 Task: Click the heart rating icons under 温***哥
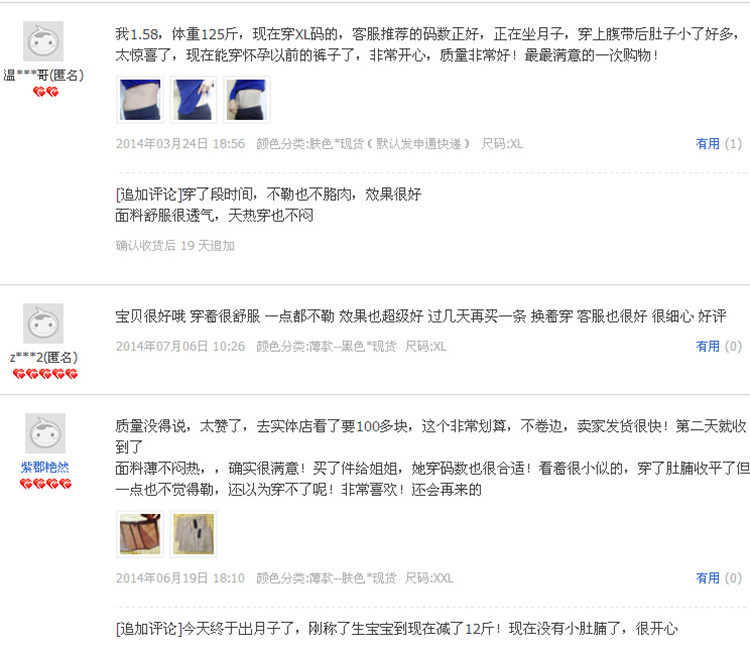coord(46,91)
